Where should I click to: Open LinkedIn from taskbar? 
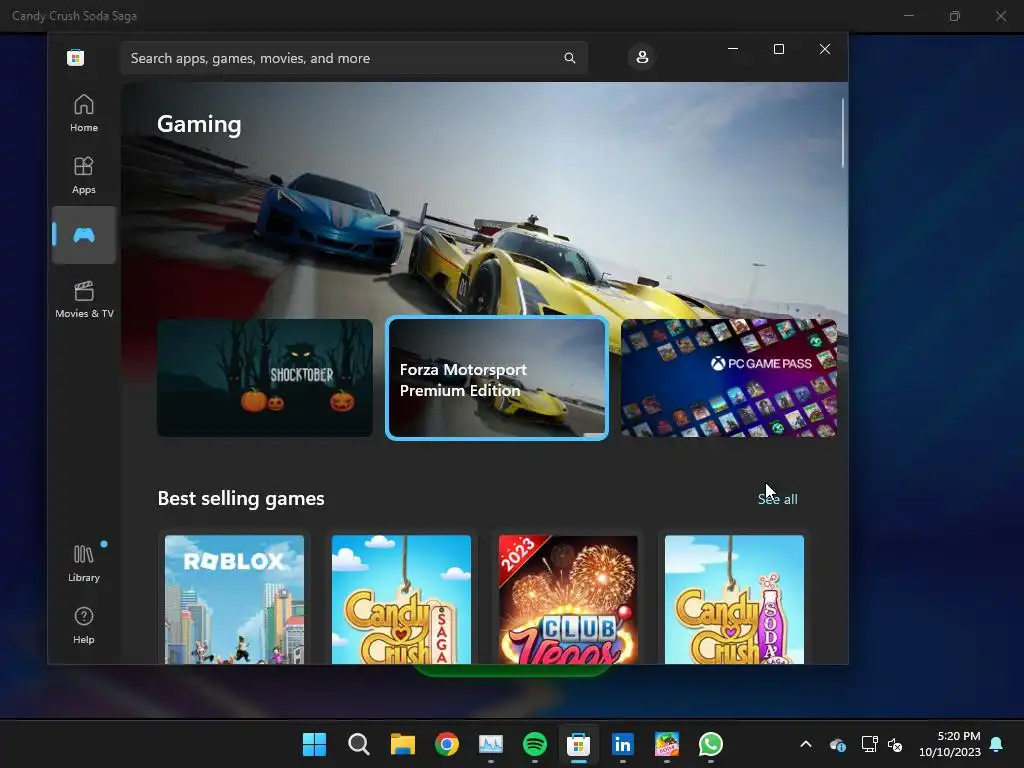tap(622, 744)
